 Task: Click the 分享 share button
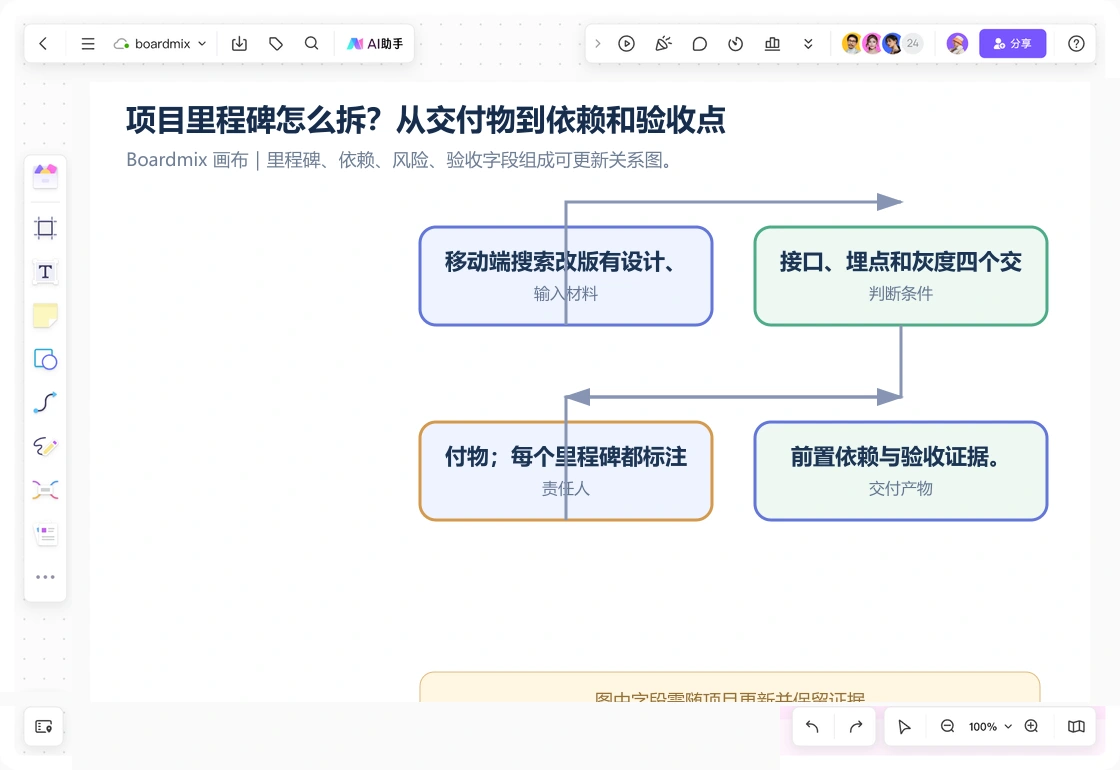pos(1012,44)
